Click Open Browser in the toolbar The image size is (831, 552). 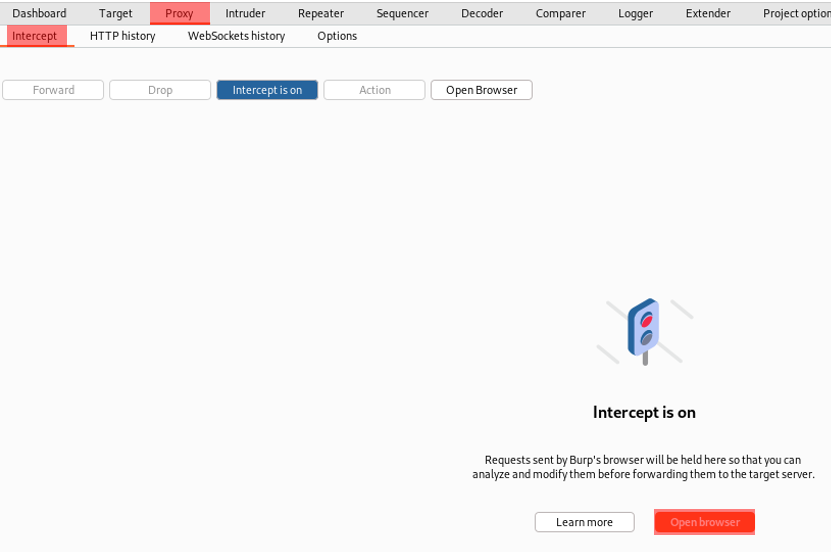click(482, 90)
